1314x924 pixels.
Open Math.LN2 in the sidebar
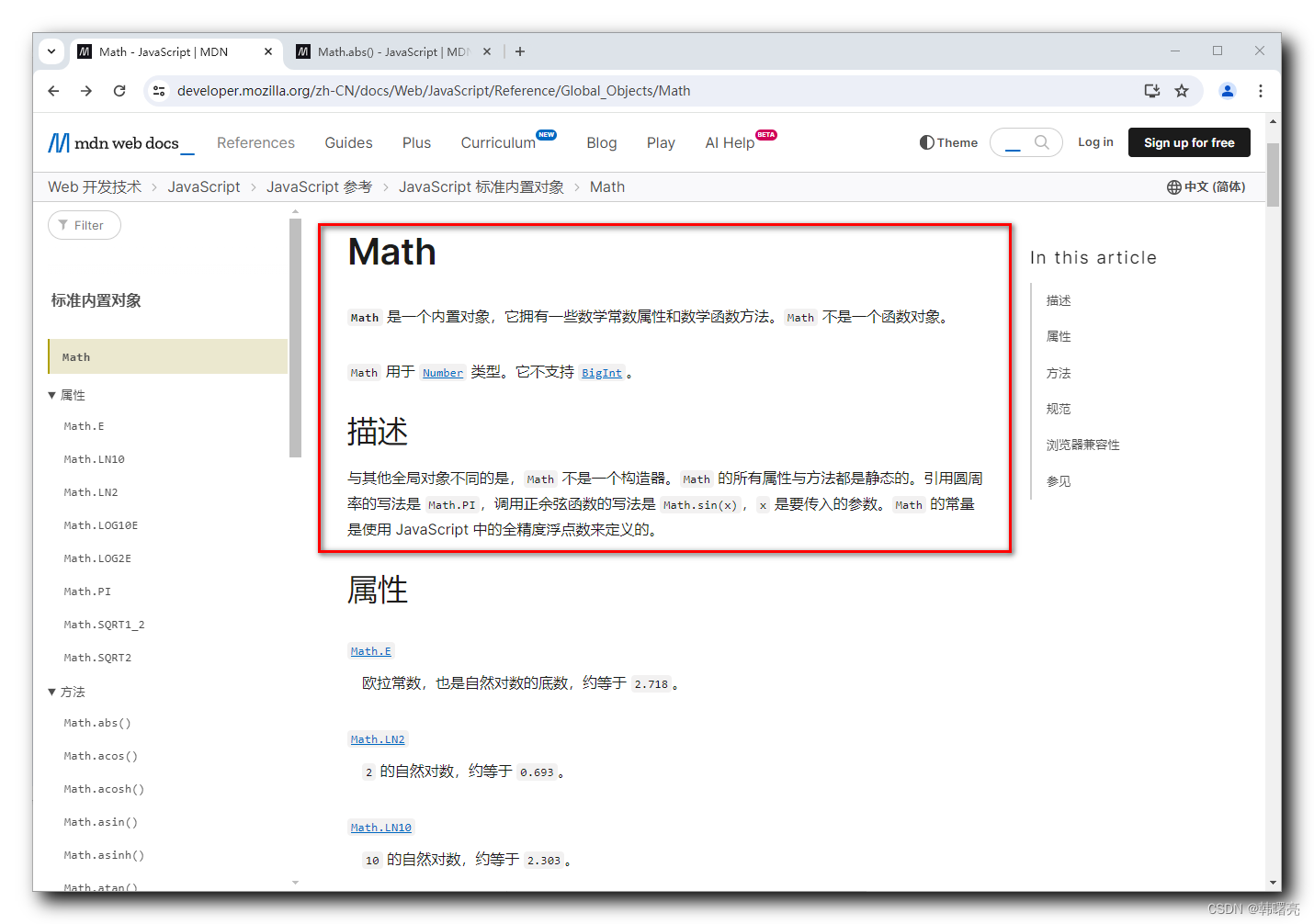[x=91, y=492]
